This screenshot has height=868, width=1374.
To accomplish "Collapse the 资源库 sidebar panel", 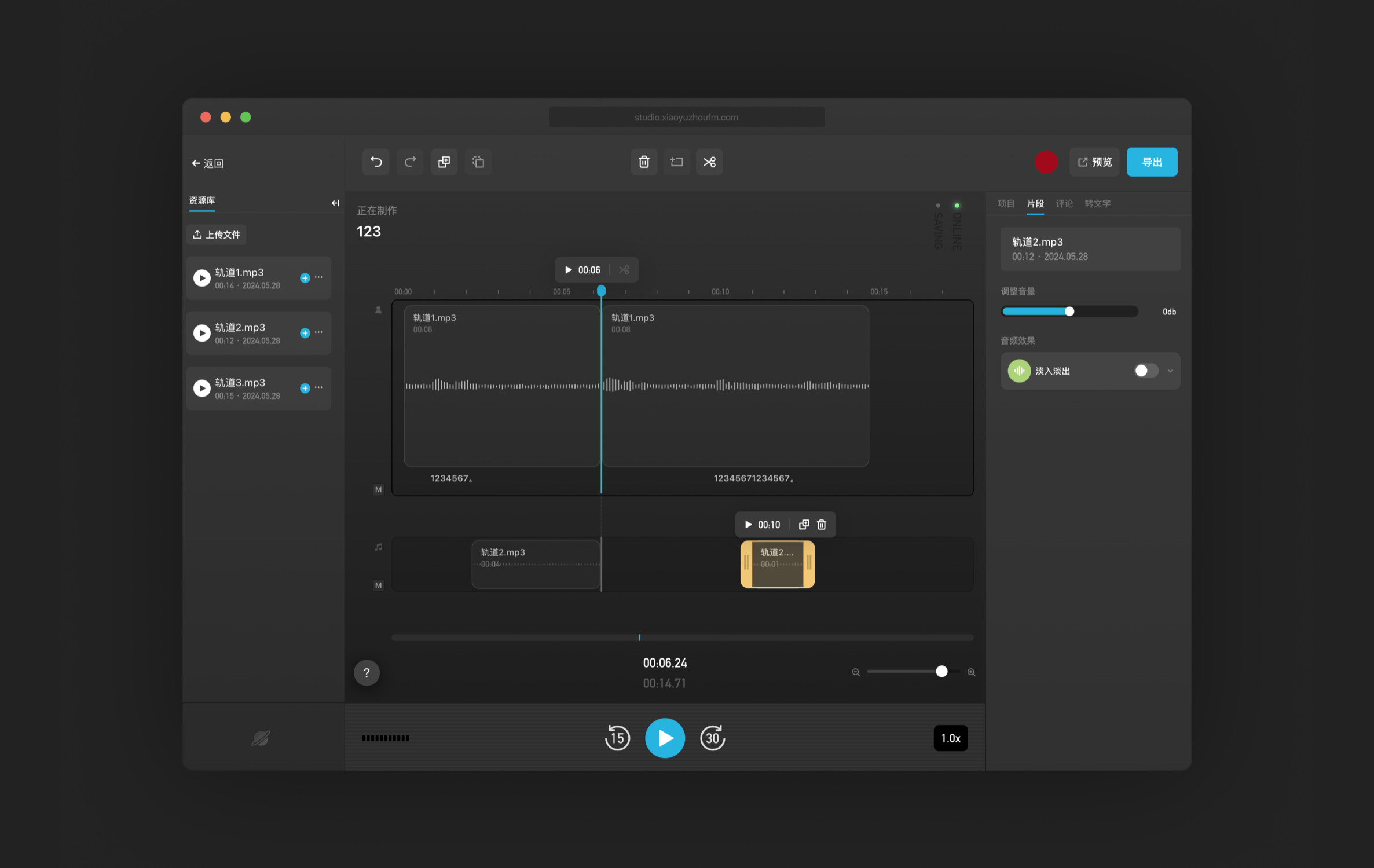I will click(x=335, y=203).
